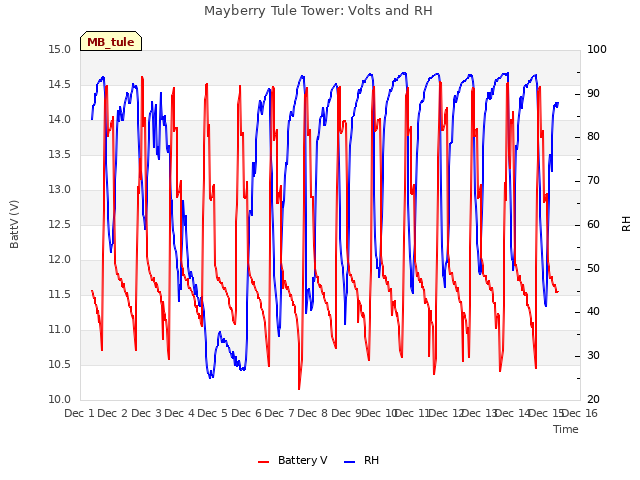Click the 90 right-axis RH tick label
The width and height of the screenshot is (640, 480).
[x=593, y=93]
